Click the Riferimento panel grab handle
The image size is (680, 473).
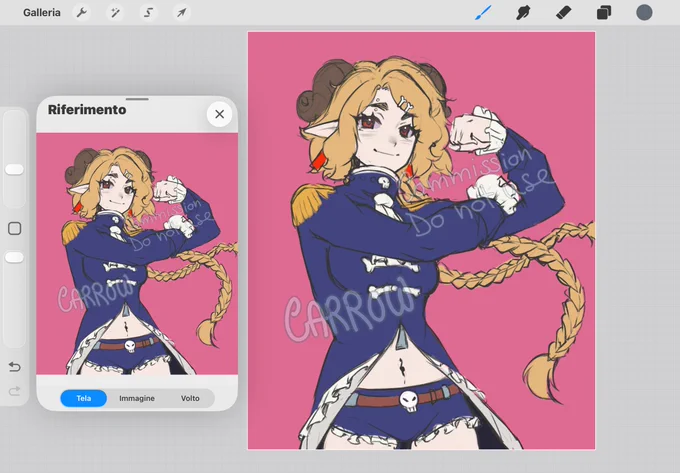click(x=137, y=99)
